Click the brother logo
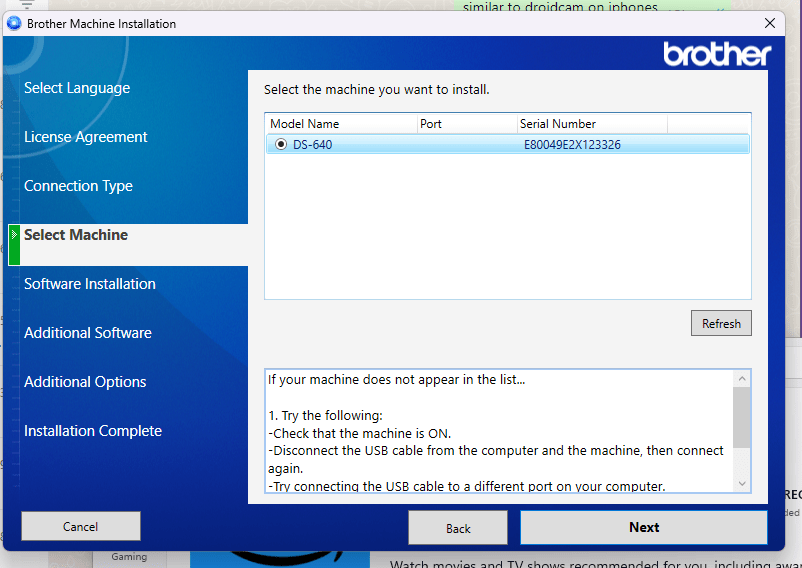The width and height of the screenshot is (802, 568). coord(717,54)
